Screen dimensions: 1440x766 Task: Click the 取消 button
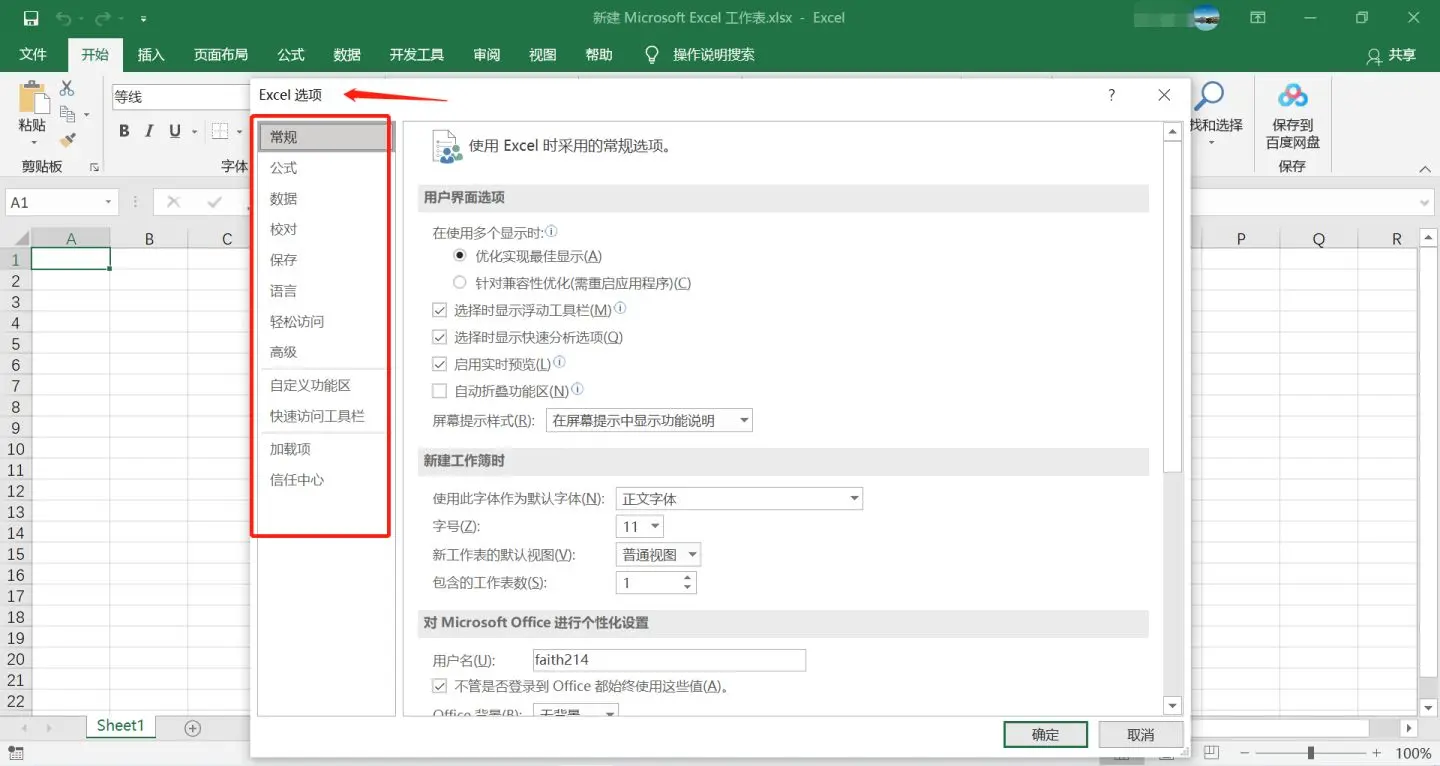(x=1141, y=734)
